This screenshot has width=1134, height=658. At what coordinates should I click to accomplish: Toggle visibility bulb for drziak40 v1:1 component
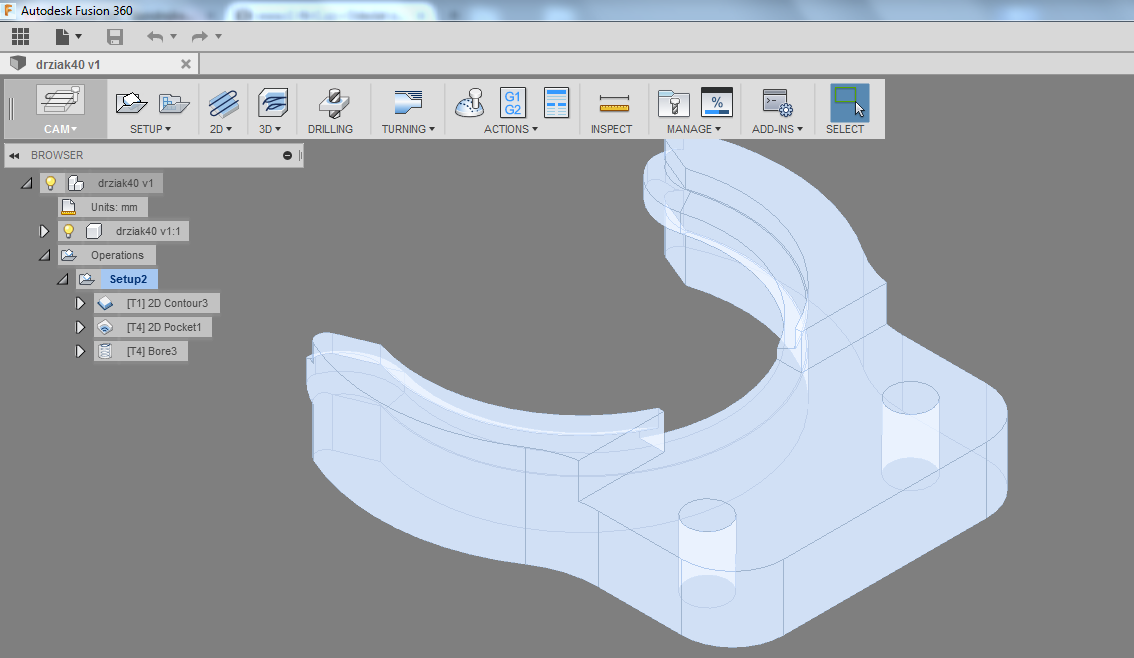click(69, 231)
